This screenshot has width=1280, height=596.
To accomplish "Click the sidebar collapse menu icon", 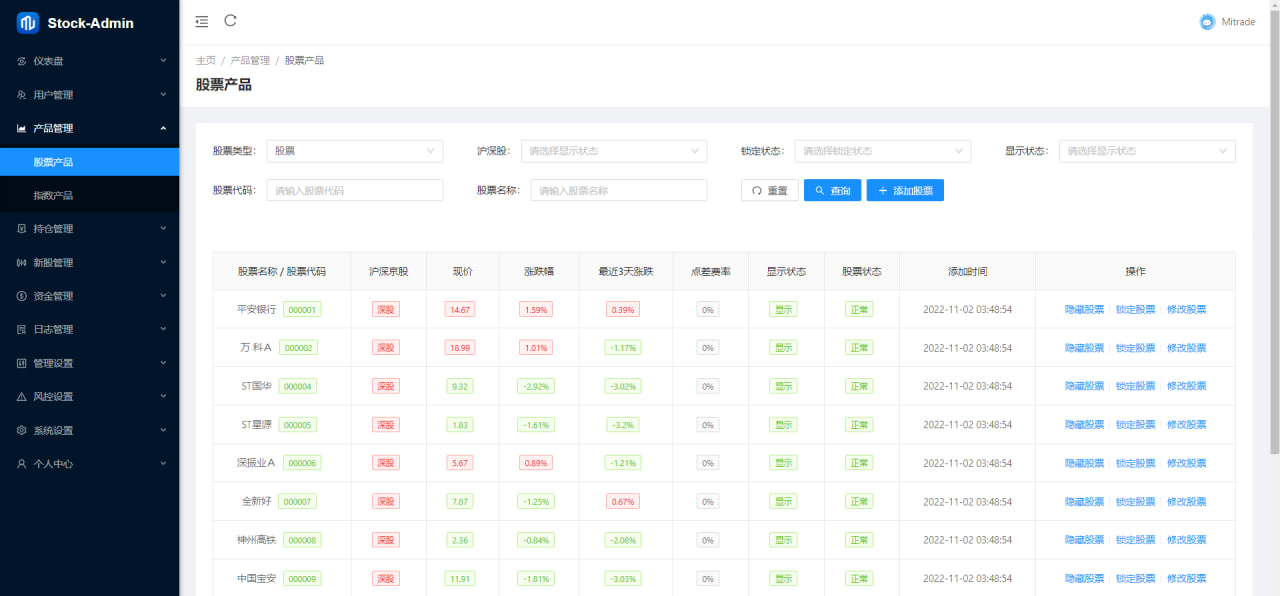I will tap(202, 21).
